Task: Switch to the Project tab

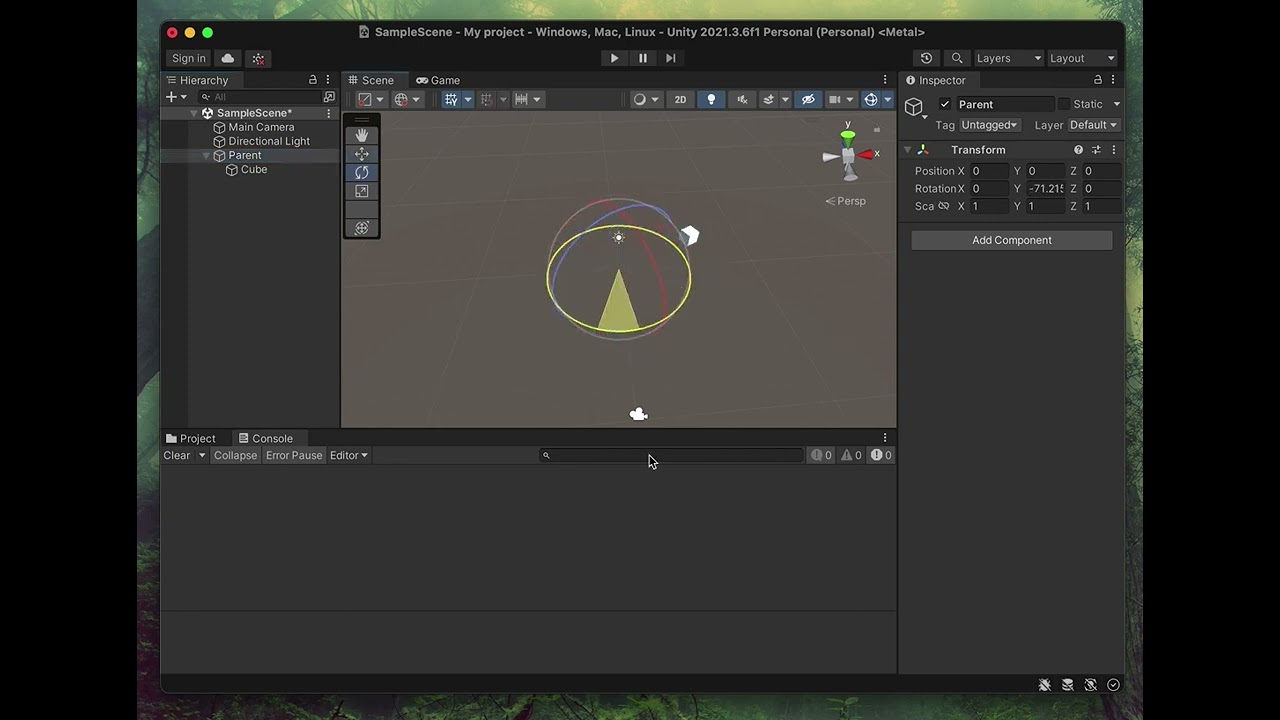Action: point(191,438)
